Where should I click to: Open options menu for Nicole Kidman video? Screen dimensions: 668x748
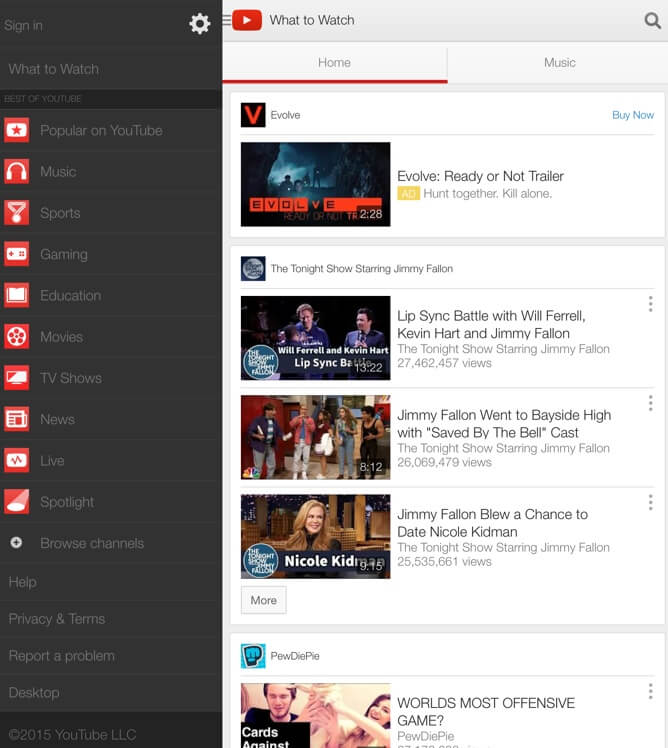tap(650, 502)
